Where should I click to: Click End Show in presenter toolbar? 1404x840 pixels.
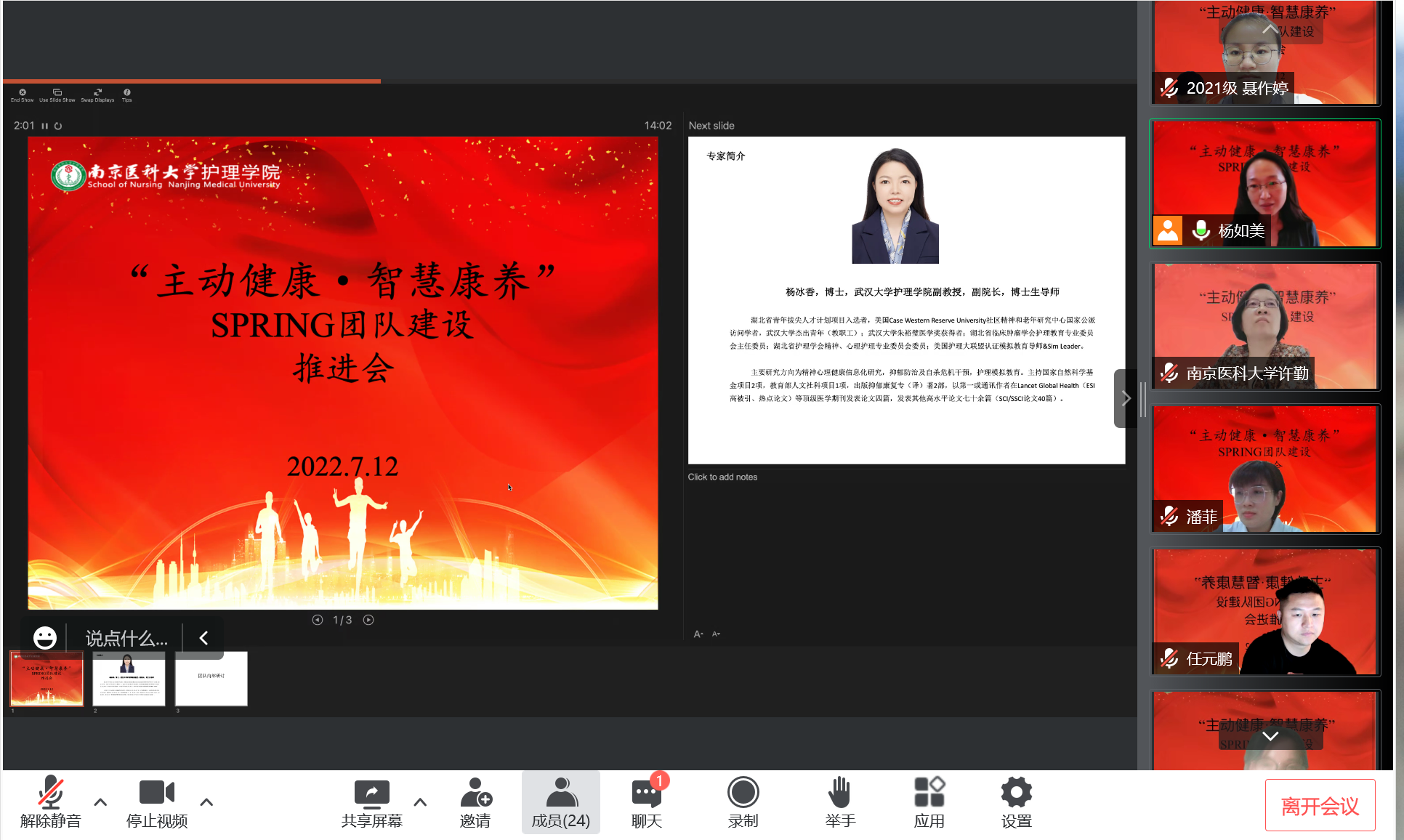pyautogui.click(x=23, y=95)
